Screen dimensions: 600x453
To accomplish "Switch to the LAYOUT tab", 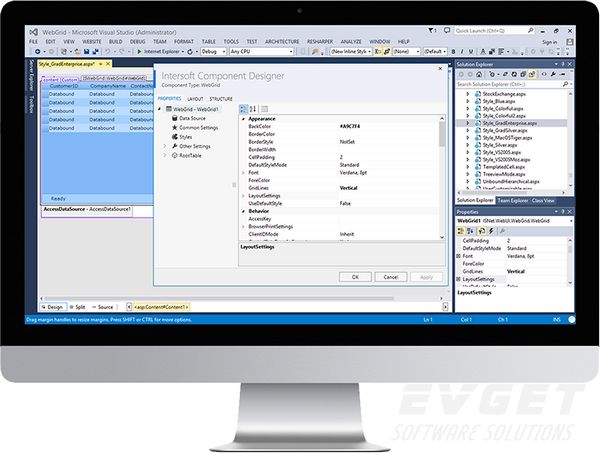I will (195, 99).
